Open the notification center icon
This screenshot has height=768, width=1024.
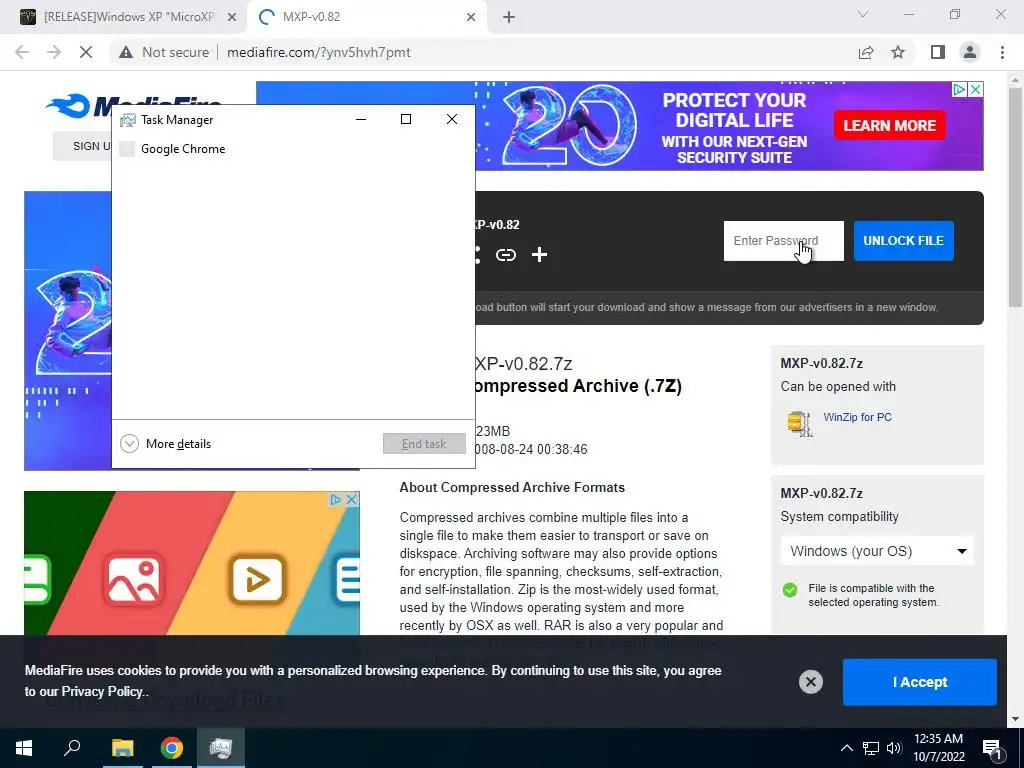point(993,749)
